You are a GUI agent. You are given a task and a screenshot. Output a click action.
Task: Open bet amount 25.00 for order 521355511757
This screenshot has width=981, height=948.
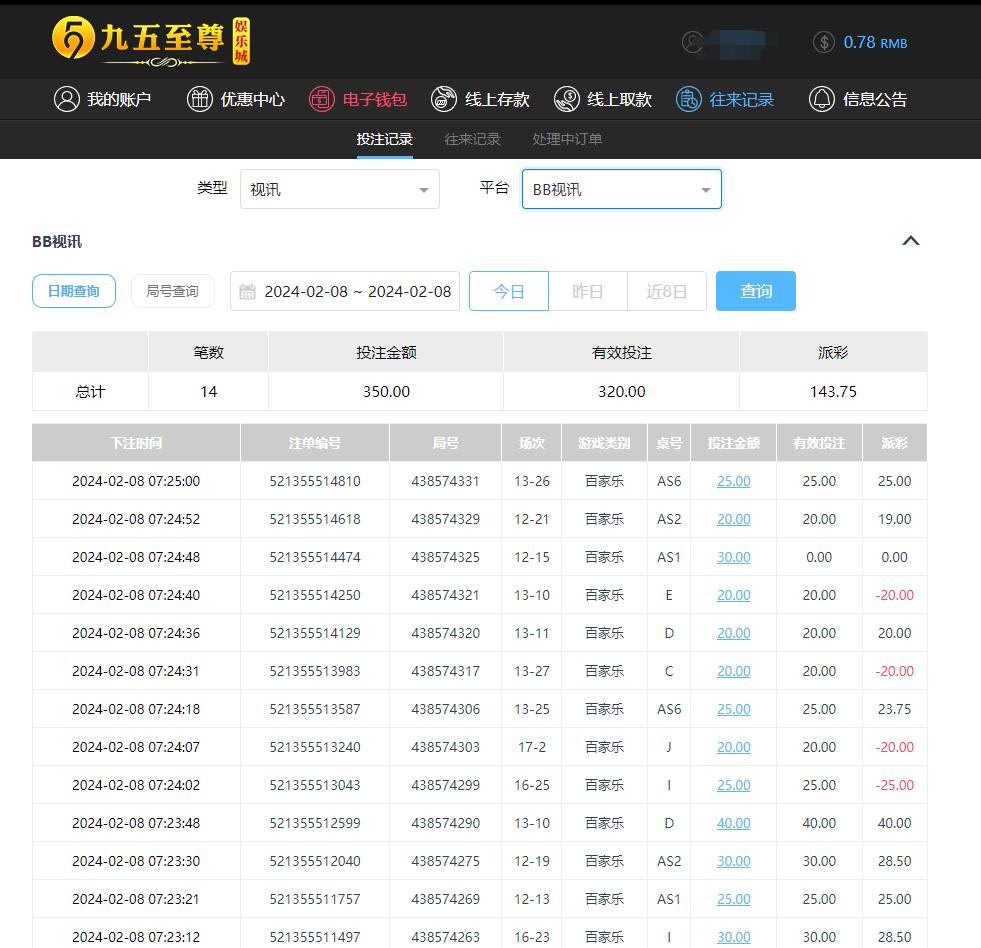(733, 899)
